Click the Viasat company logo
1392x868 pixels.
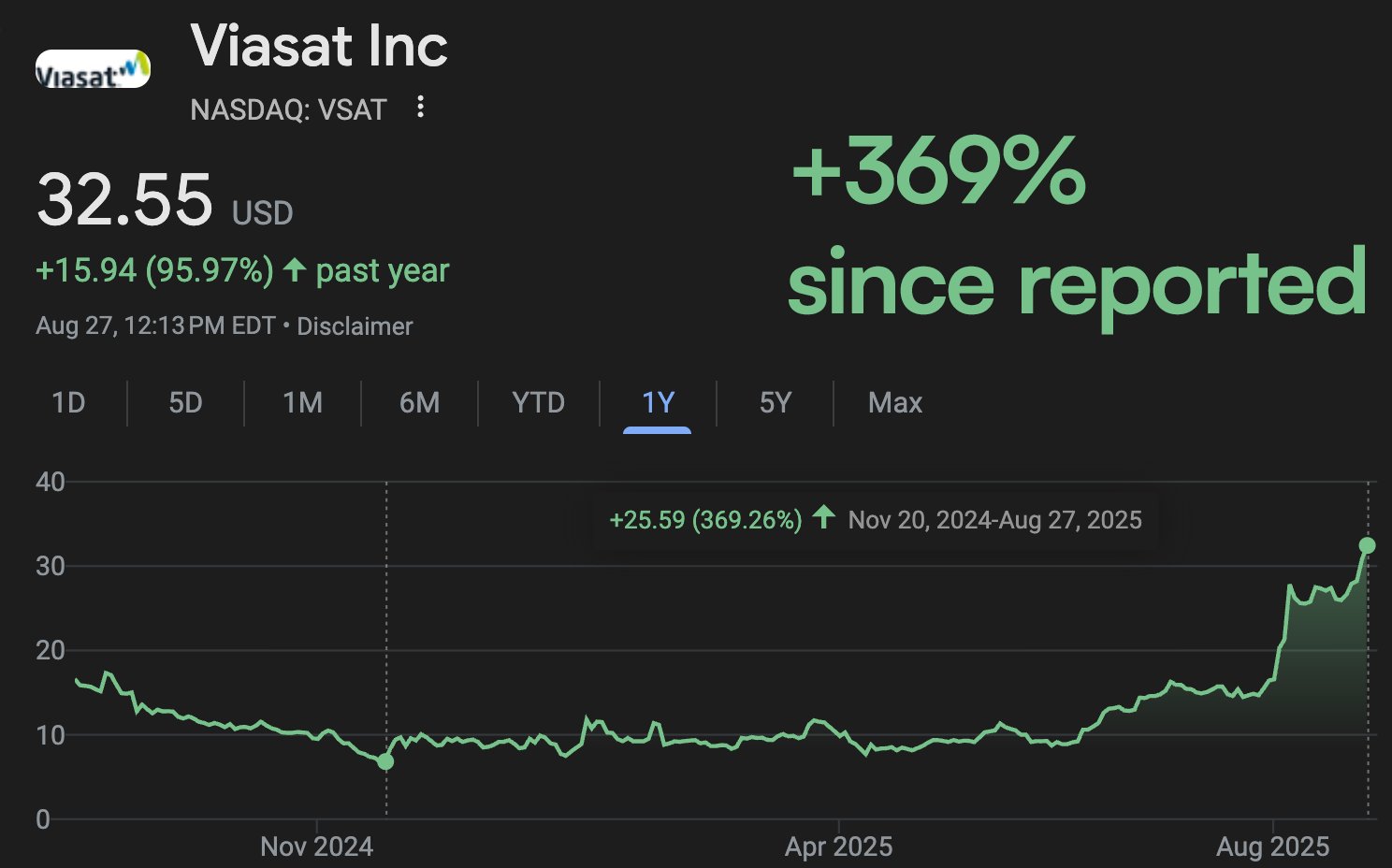pos(93,69)
